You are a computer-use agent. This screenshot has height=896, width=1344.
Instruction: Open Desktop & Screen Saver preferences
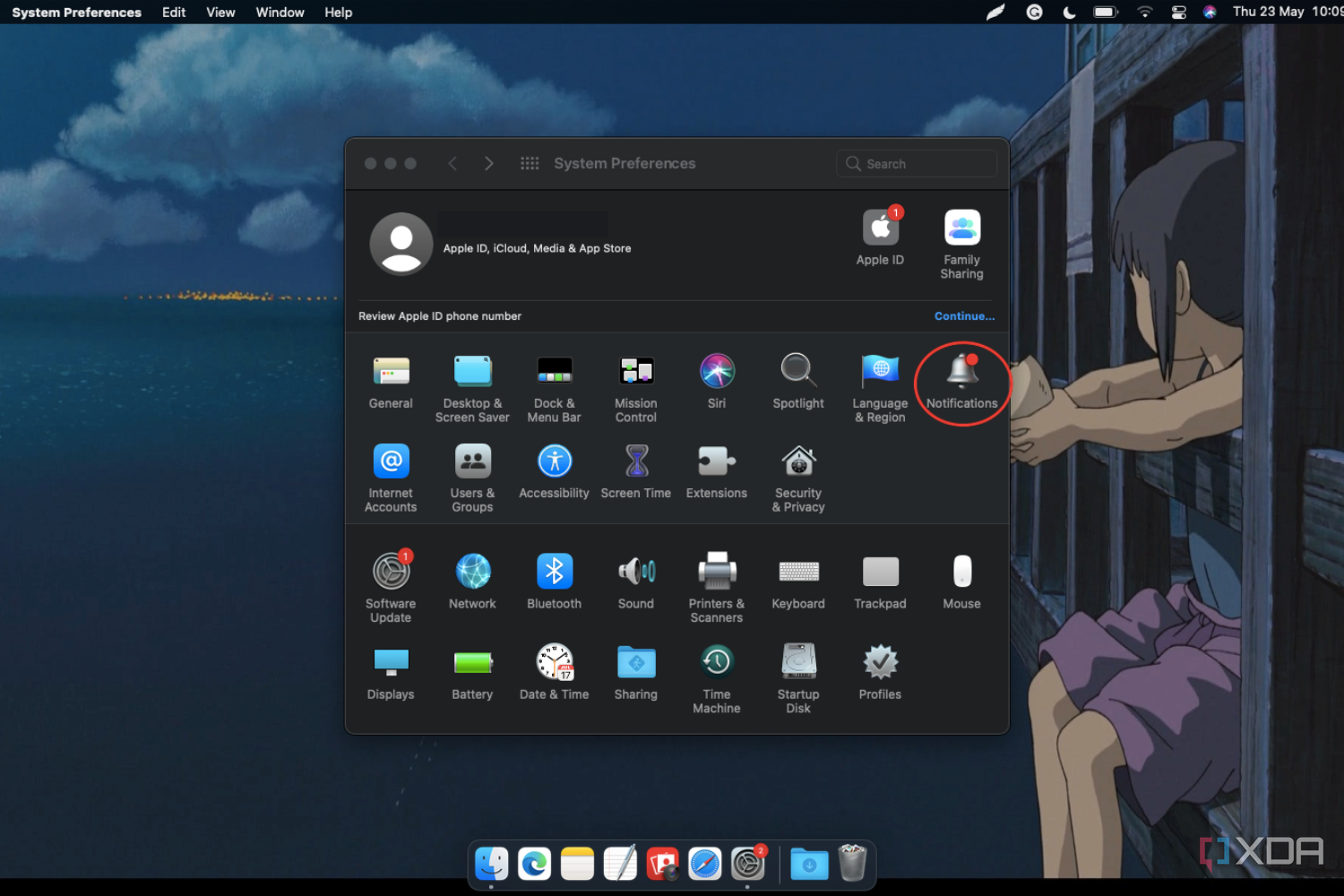pos(472,372)
